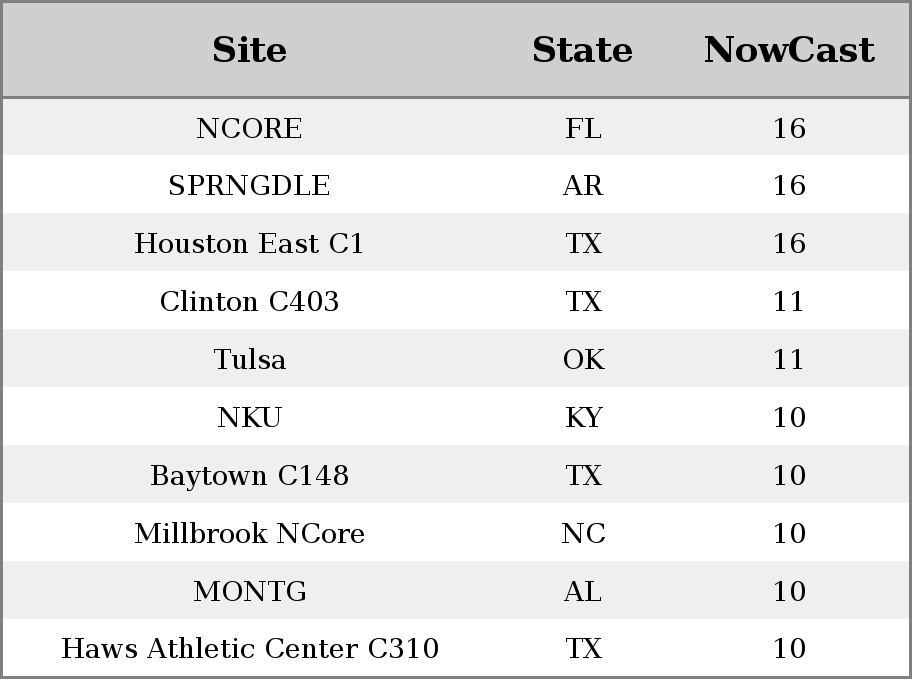Click the Baytown C148 entry
The width and height of the screenshot is (912, 679).
coord(250,476)
